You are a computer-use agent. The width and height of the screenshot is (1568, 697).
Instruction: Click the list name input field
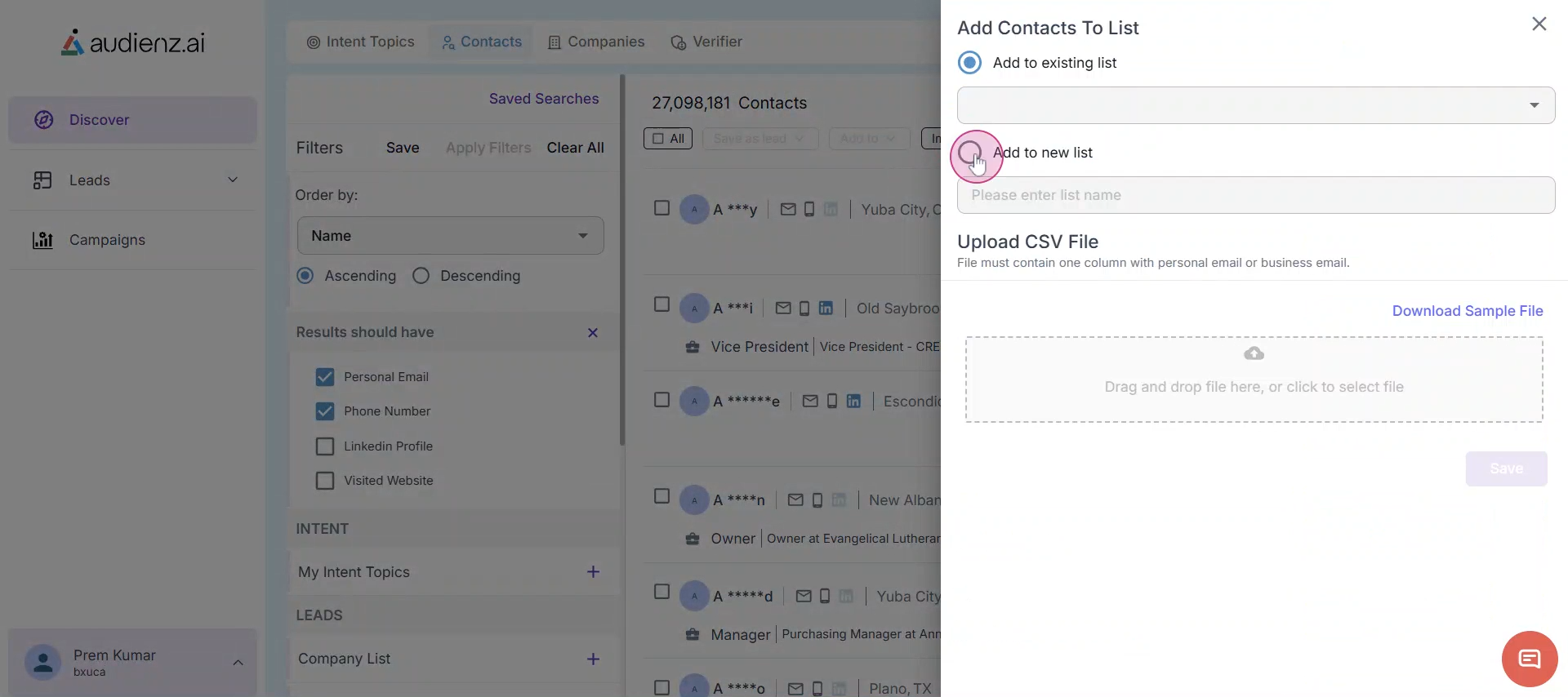pos(1255,195)
